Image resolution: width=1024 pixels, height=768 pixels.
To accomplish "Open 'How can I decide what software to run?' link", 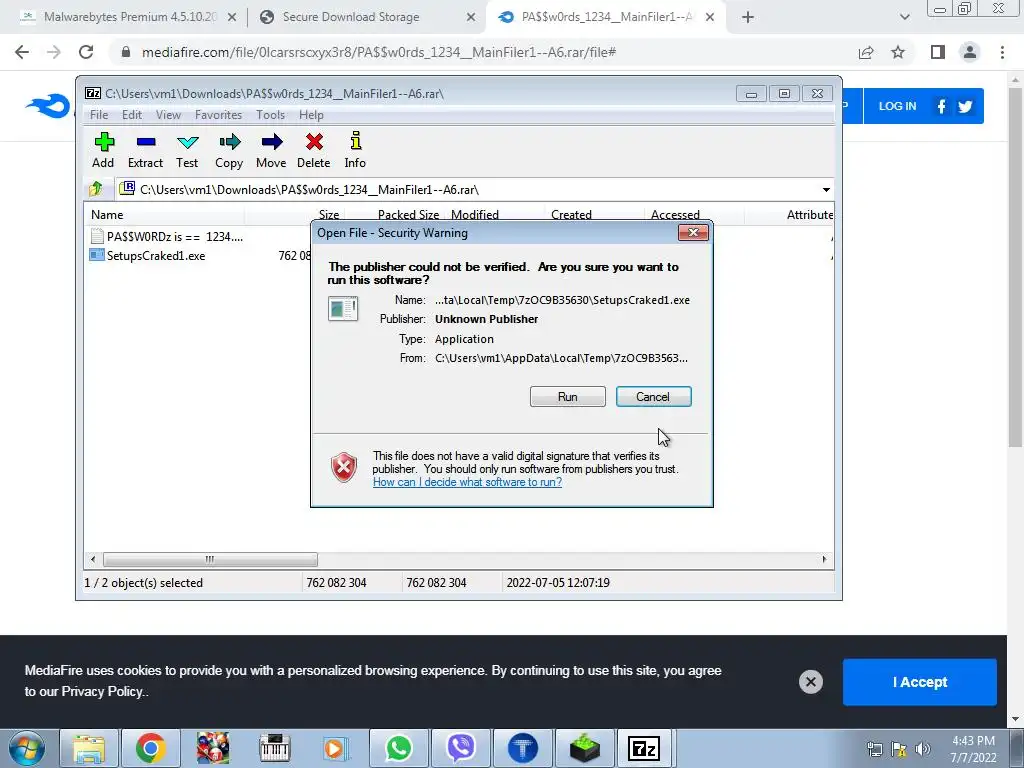I will click(467, 482).
